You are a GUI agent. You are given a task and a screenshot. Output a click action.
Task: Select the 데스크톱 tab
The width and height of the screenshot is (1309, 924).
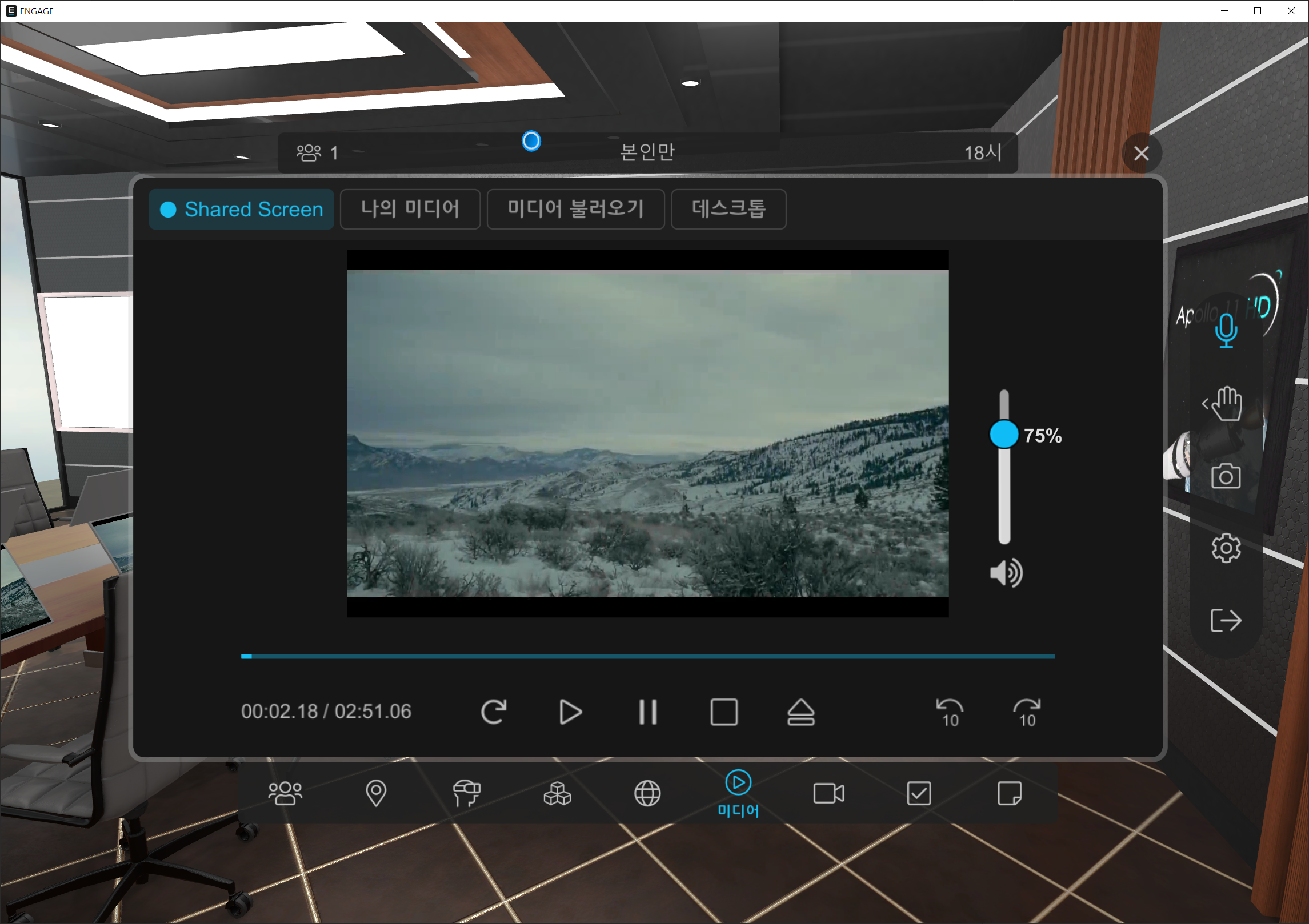point(728,209)
